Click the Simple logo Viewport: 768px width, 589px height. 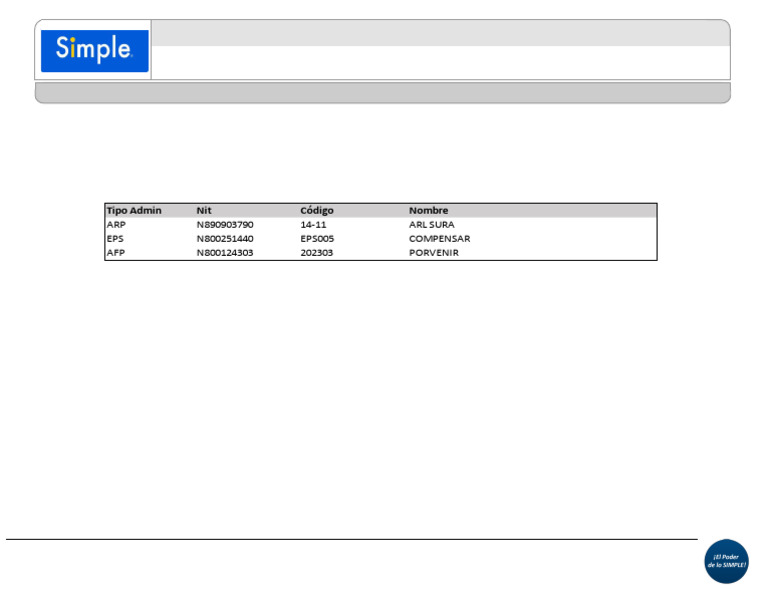95,51
